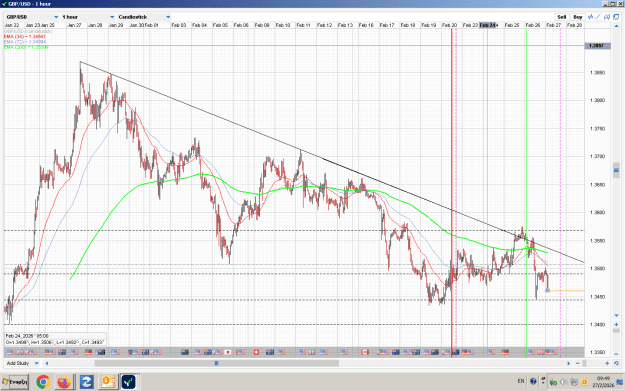Image resolution: width=625 pixels, height=391 pixels.
Task: Click the time zoom slider handle
Action: [584, 363]
